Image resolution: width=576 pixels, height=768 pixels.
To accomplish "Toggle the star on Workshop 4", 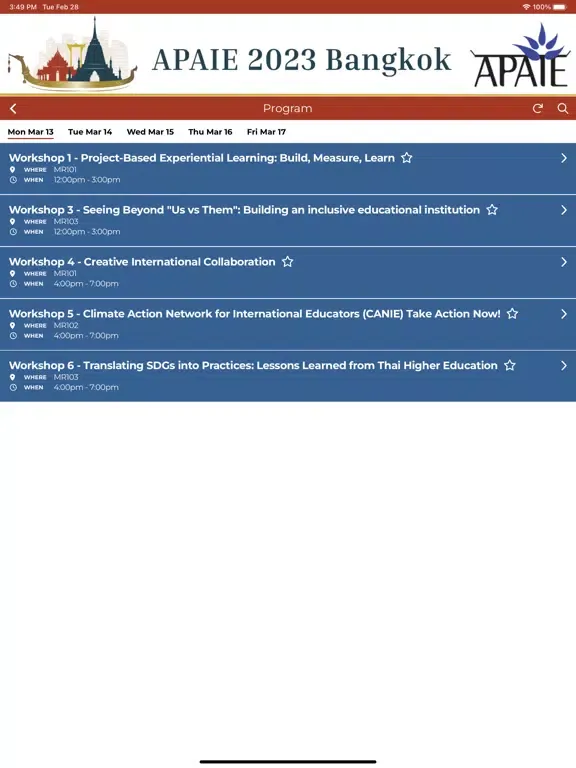I will tap(288, 262).
